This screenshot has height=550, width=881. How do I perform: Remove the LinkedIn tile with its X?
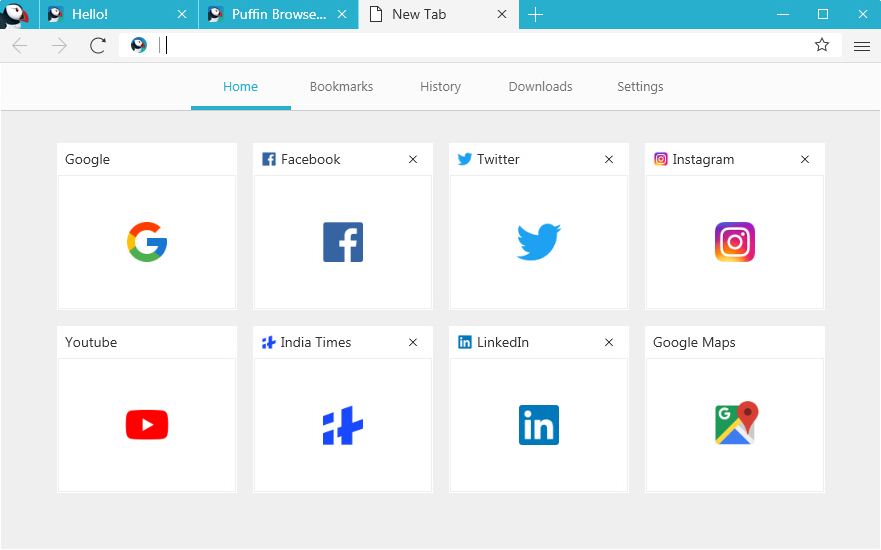click(608, 342)
